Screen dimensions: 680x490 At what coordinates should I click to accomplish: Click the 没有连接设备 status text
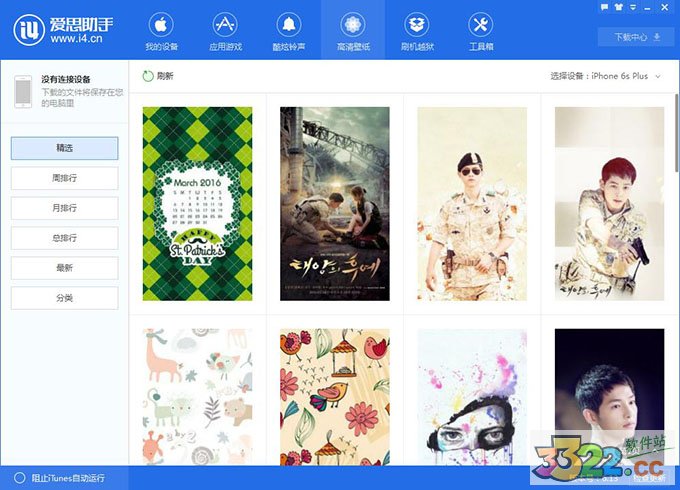(66, 79)
